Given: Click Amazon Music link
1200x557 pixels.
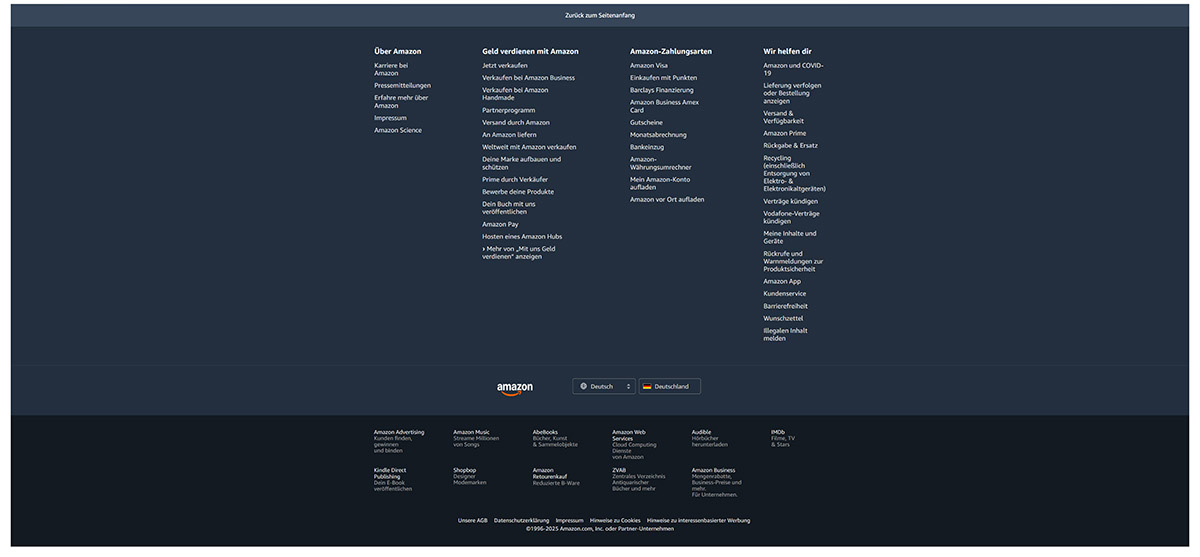Looking at the screenshot, I should (x=476, y=438).
